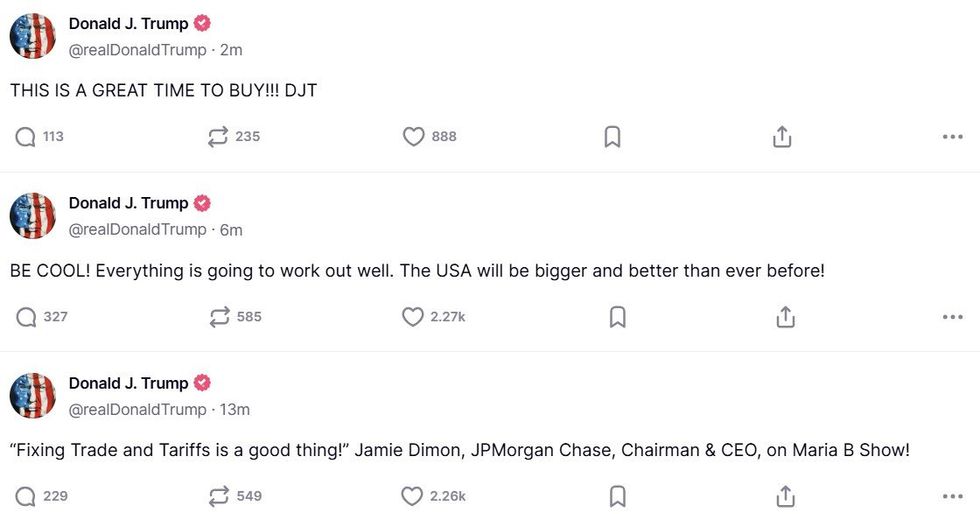Bookmark the 'GREAT TIME TO BUY' post

pyautogui.click(x=613, y=136)
